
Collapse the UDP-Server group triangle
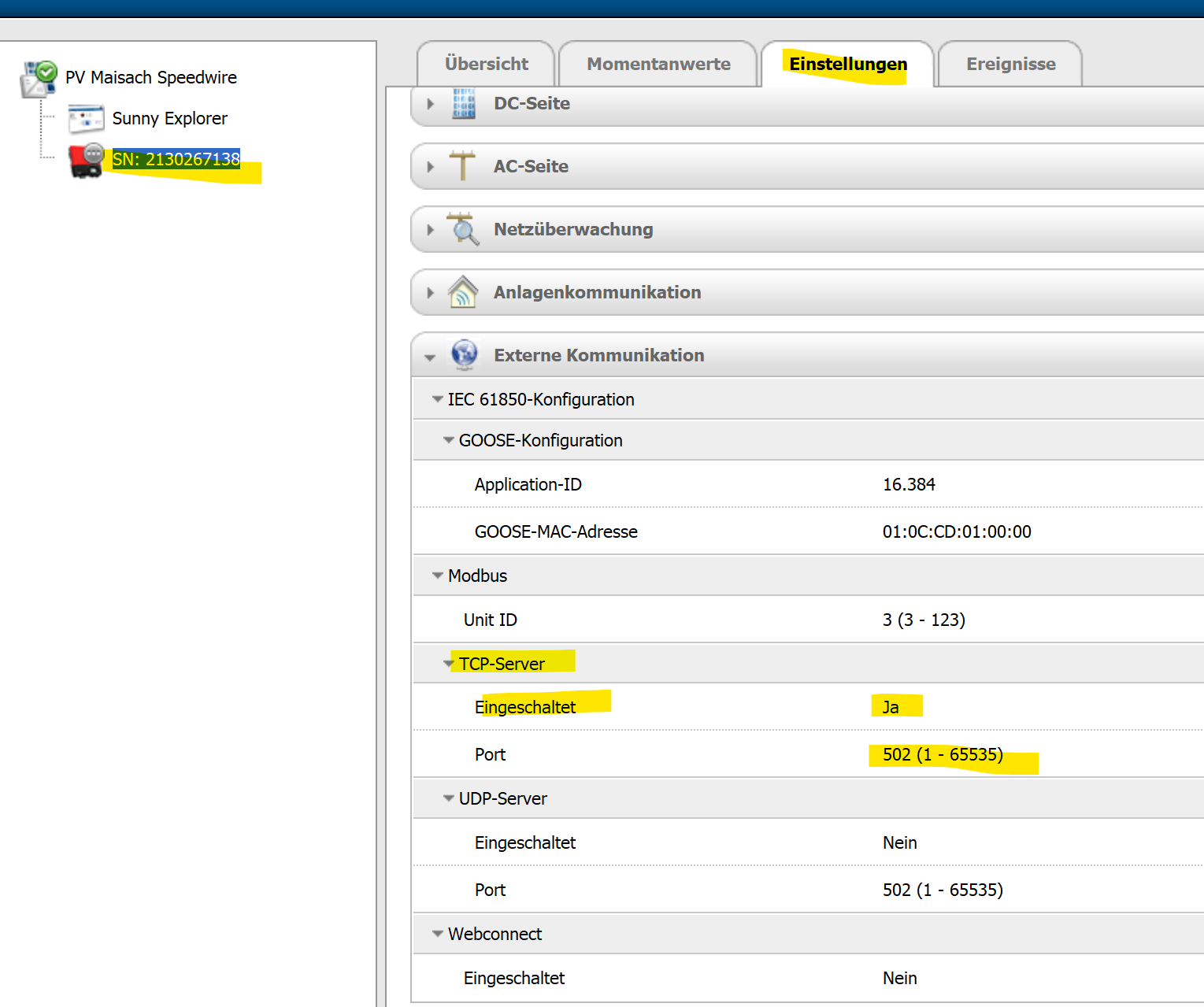click(x=448, y=798)
